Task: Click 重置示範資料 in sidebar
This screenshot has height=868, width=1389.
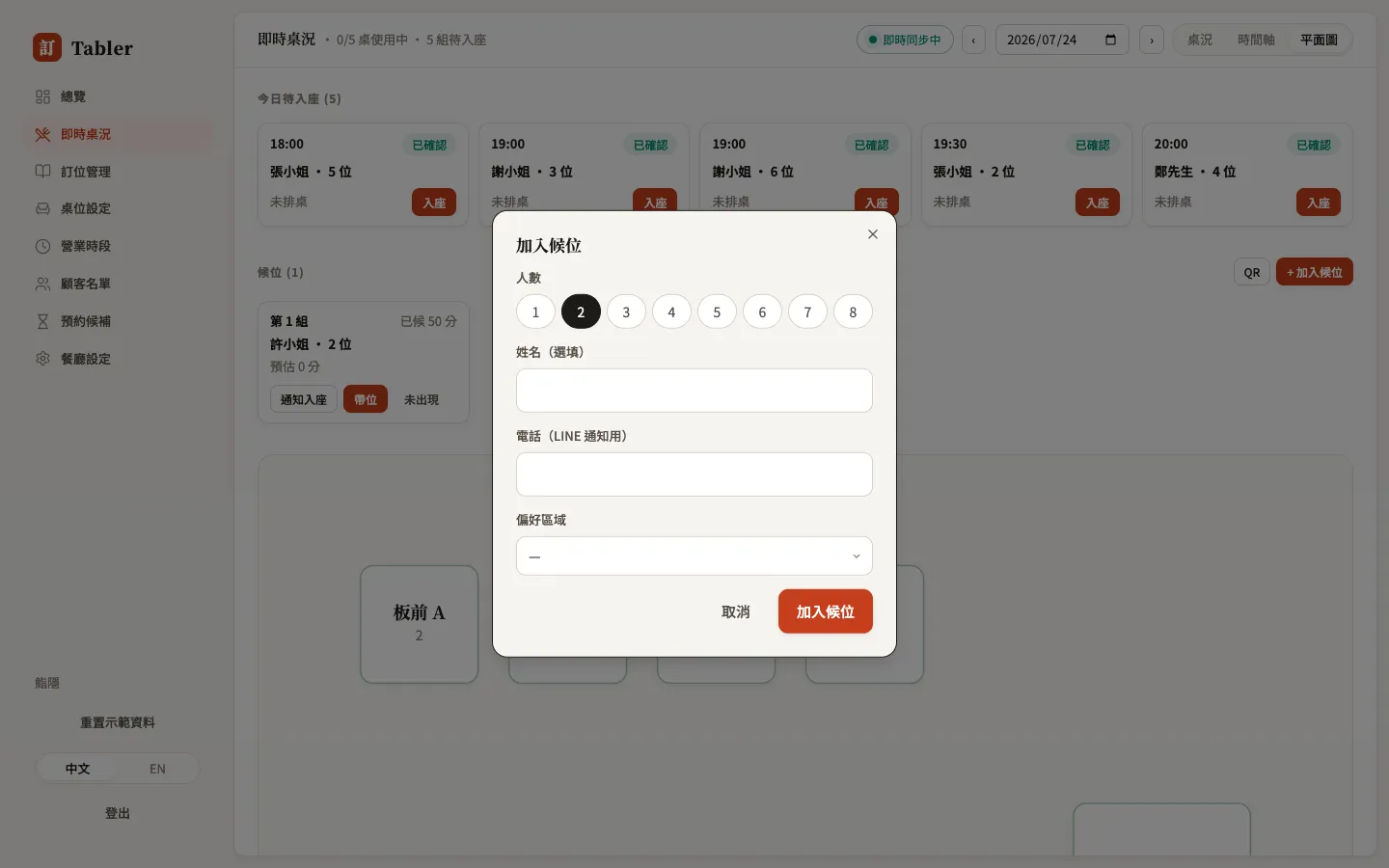Action: [118, 722]
